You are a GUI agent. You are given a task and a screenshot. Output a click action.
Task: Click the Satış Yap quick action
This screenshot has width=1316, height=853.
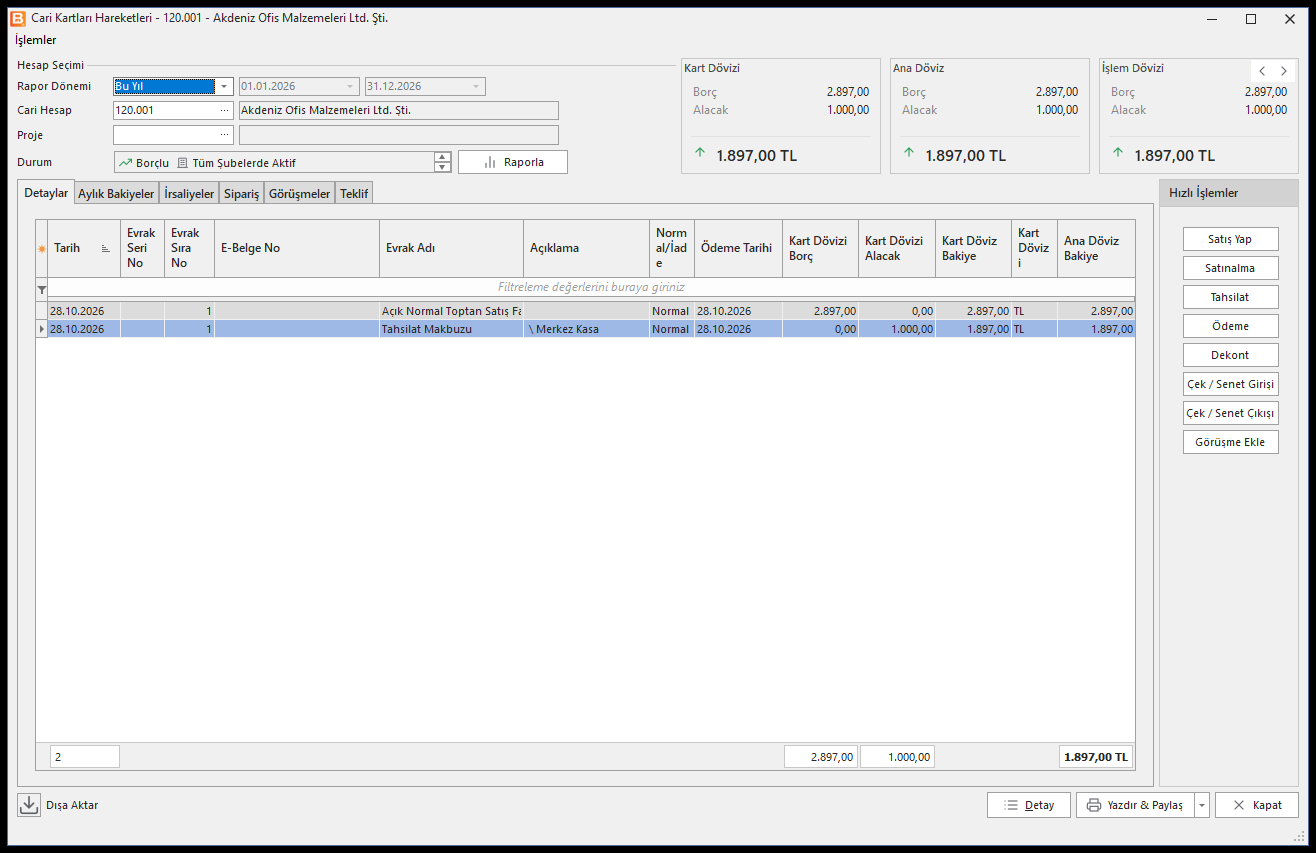[1230, 239]
